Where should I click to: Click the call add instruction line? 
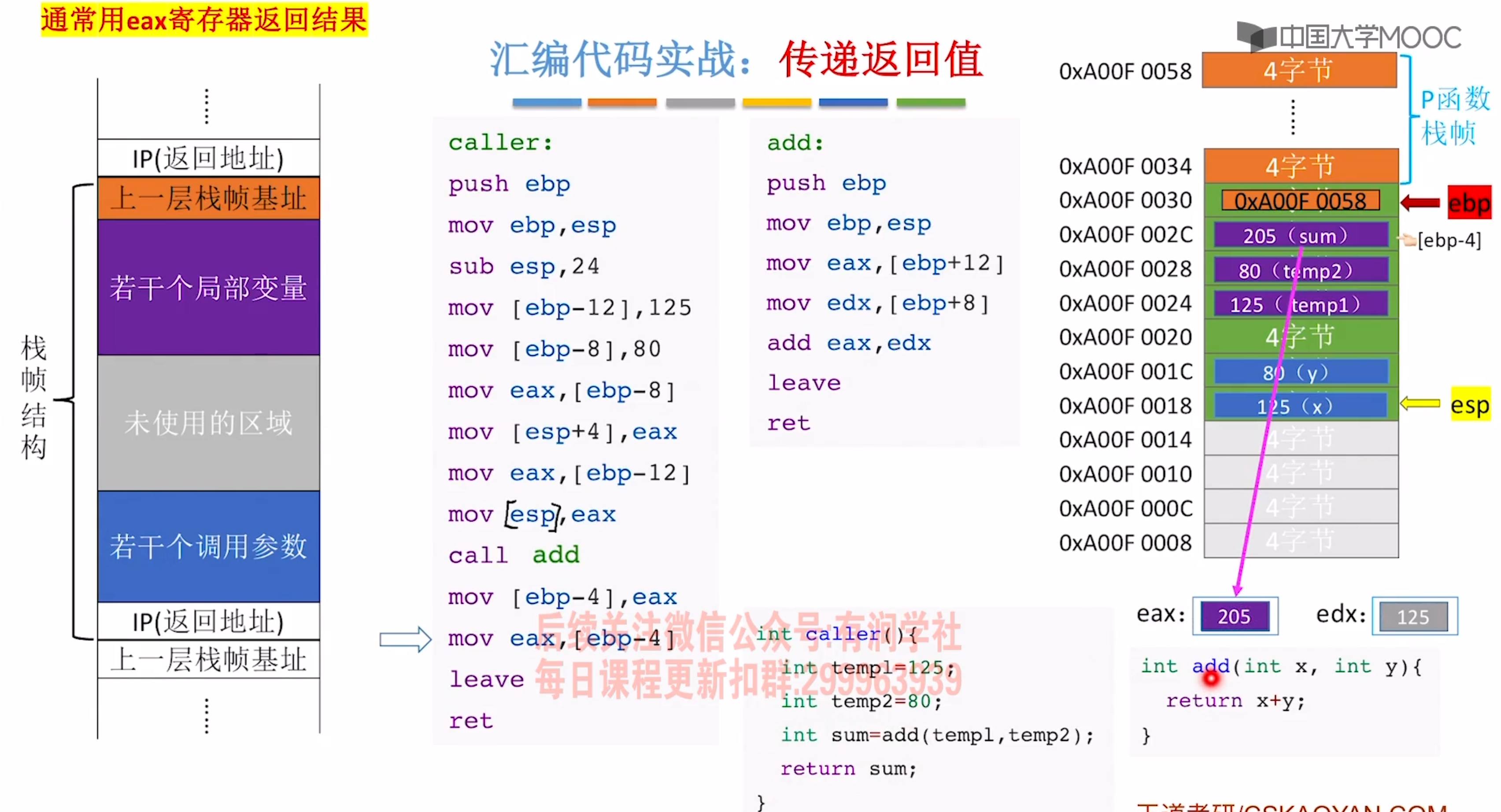514,555
